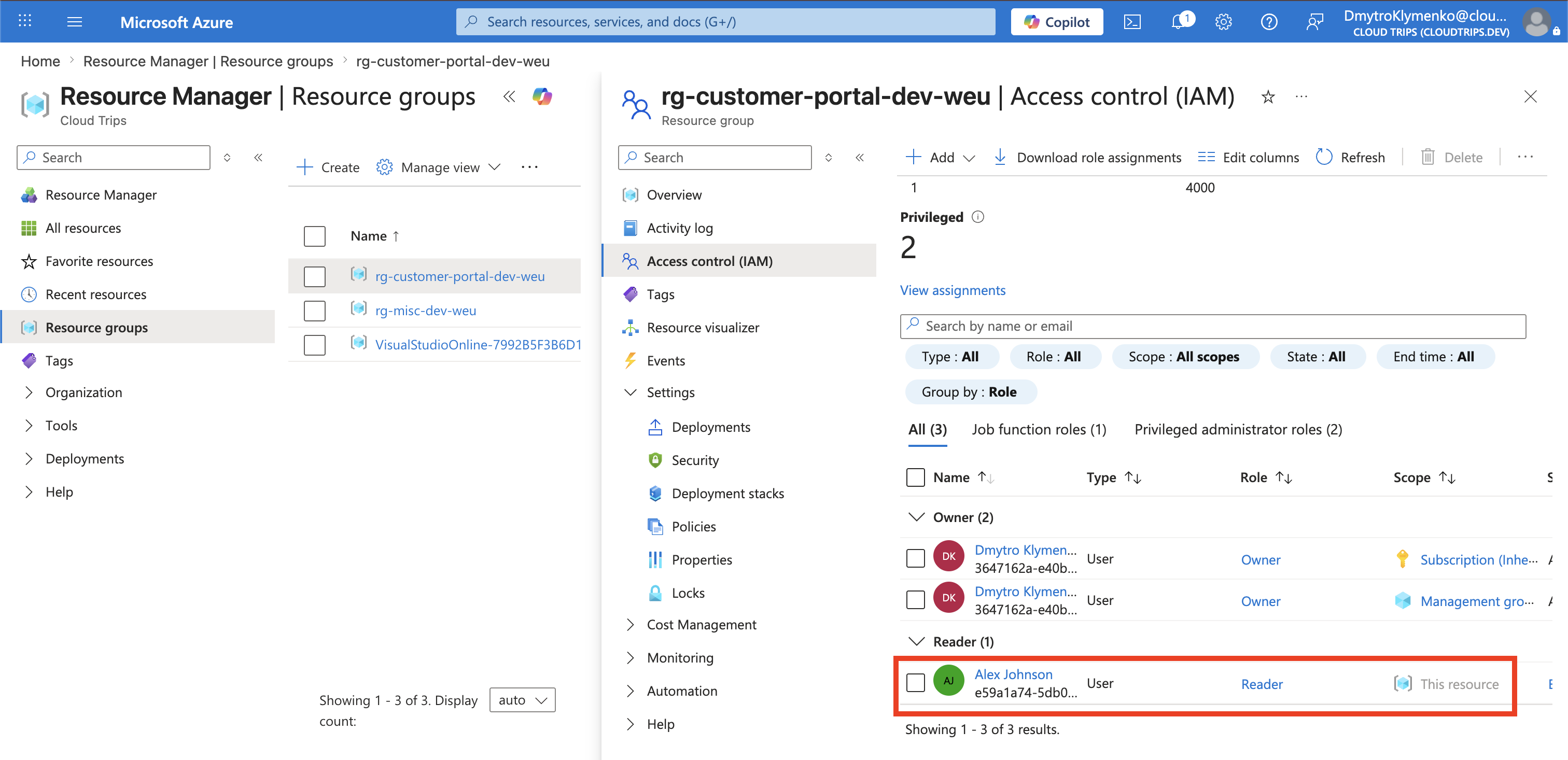Collapse the Owner (2) group
Screen dimensions: 1568x760
pyautogui.click(x=916, y=517)
